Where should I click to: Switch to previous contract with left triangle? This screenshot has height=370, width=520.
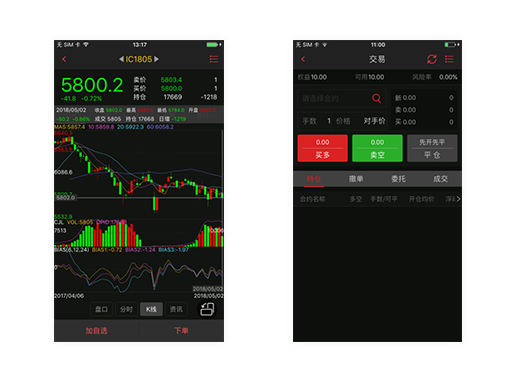(x=122, y=59)
